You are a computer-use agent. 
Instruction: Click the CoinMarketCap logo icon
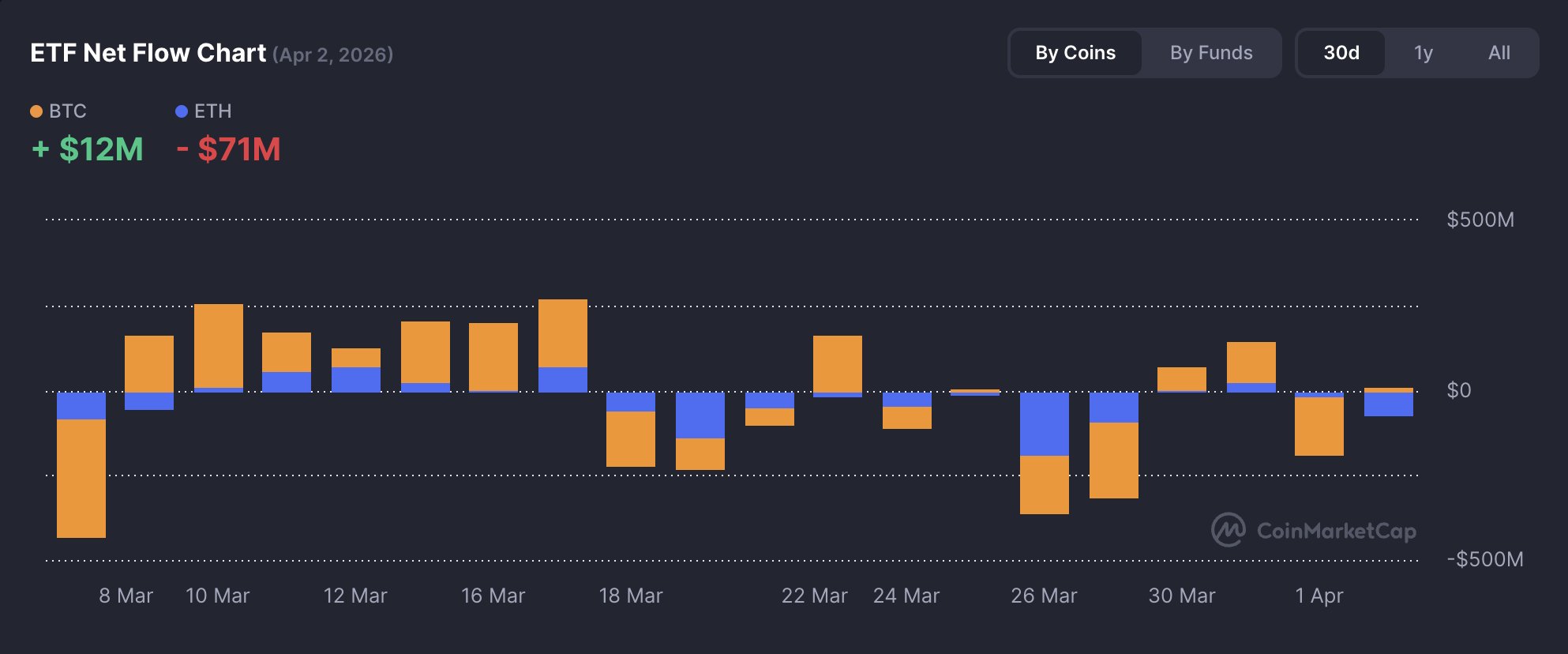pyautogui.click(x=1229, y=530)
